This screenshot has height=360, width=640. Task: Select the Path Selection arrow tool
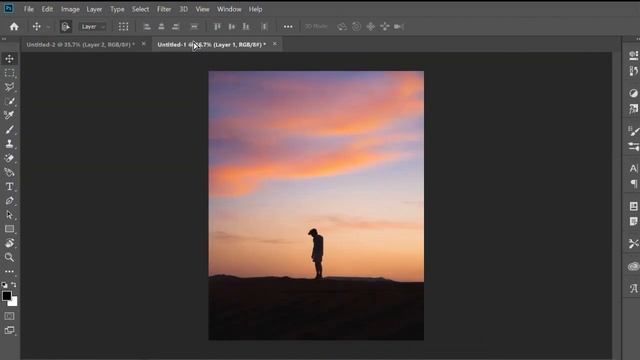[9, 215]
